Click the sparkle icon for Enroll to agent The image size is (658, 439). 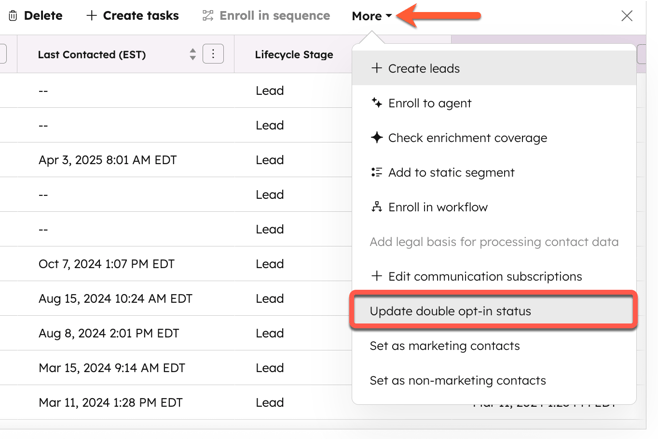click(377, 103)
